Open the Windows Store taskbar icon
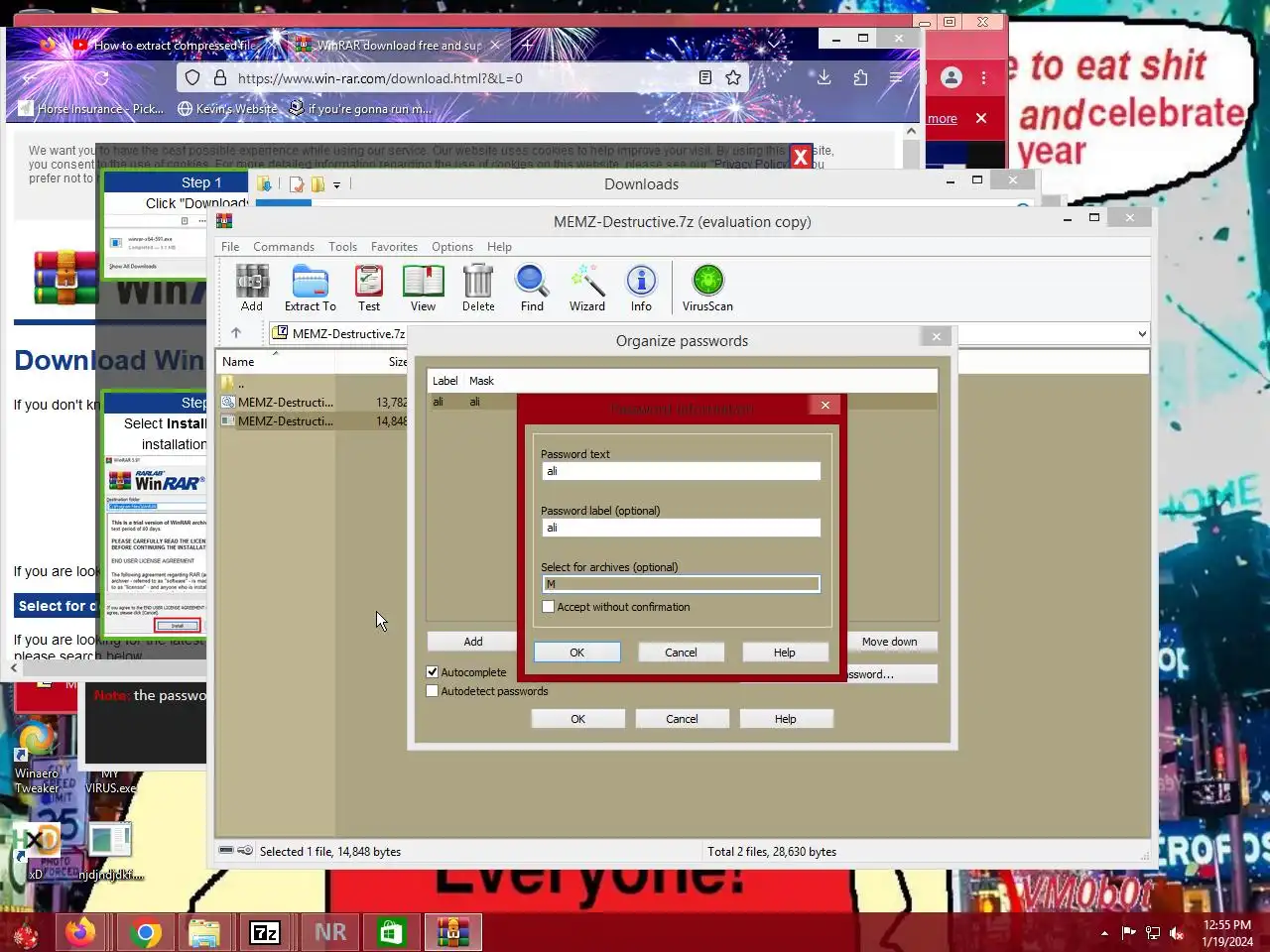This screenshot has height=952, width=1270. 391,932
